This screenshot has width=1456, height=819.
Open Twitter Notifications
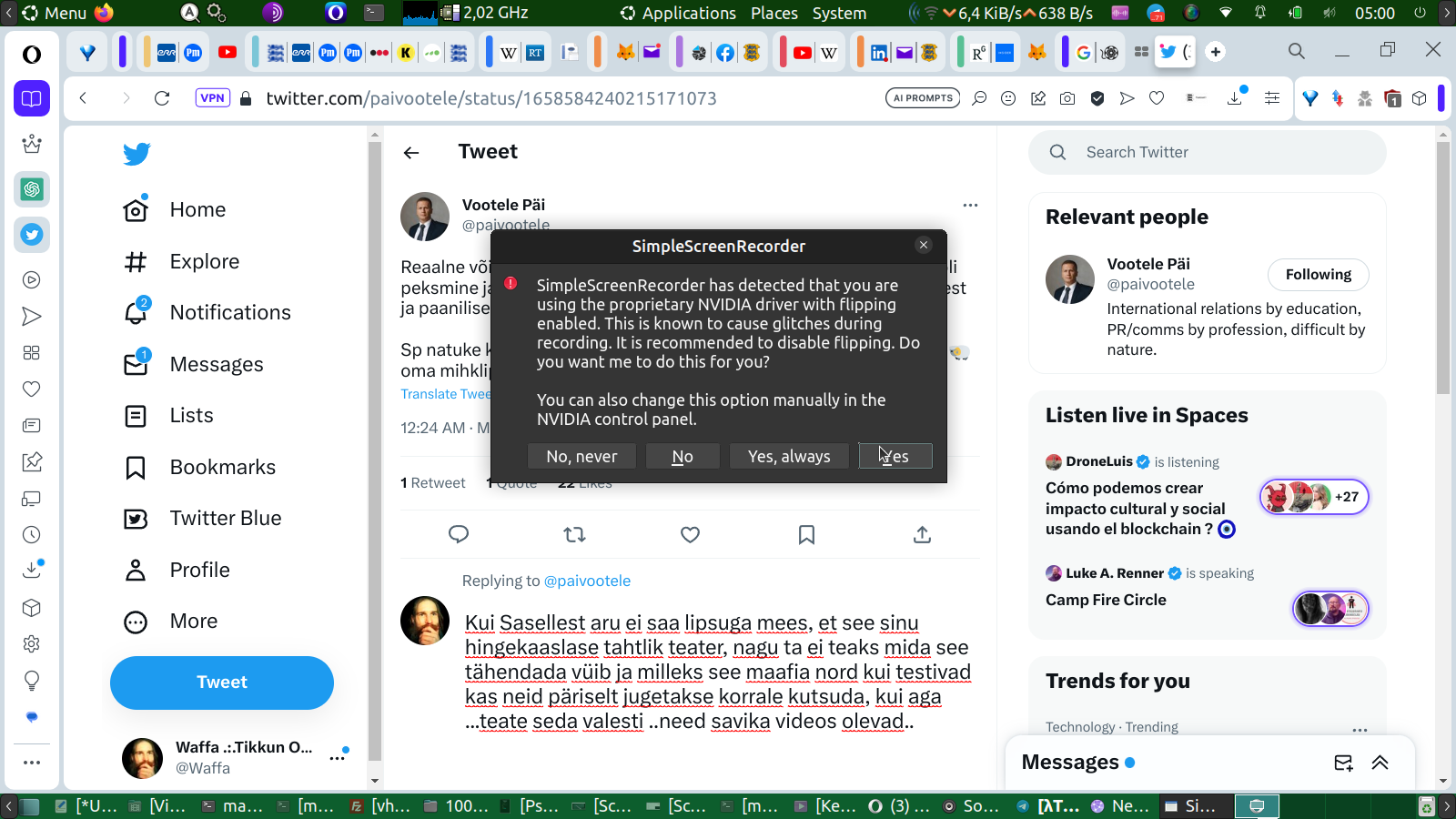(x=207, y=312)
